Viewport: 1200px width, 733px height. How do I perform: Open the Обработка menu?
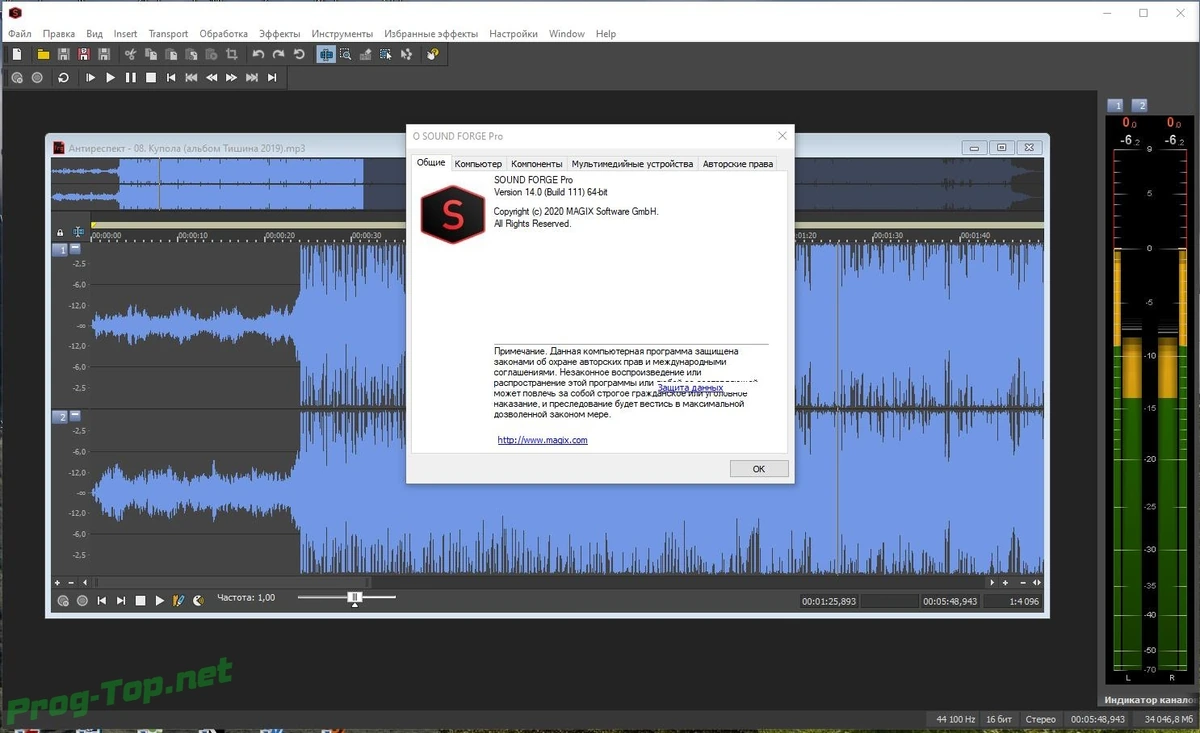point(223,33)
